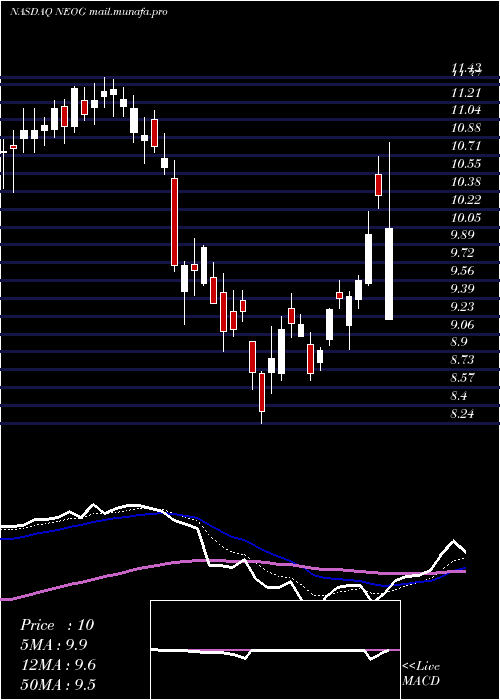Image resolution: width=500 pixels, height=700 pixels.
Task: Click the 8.4 price axis label
Action: tap(459, 396)
